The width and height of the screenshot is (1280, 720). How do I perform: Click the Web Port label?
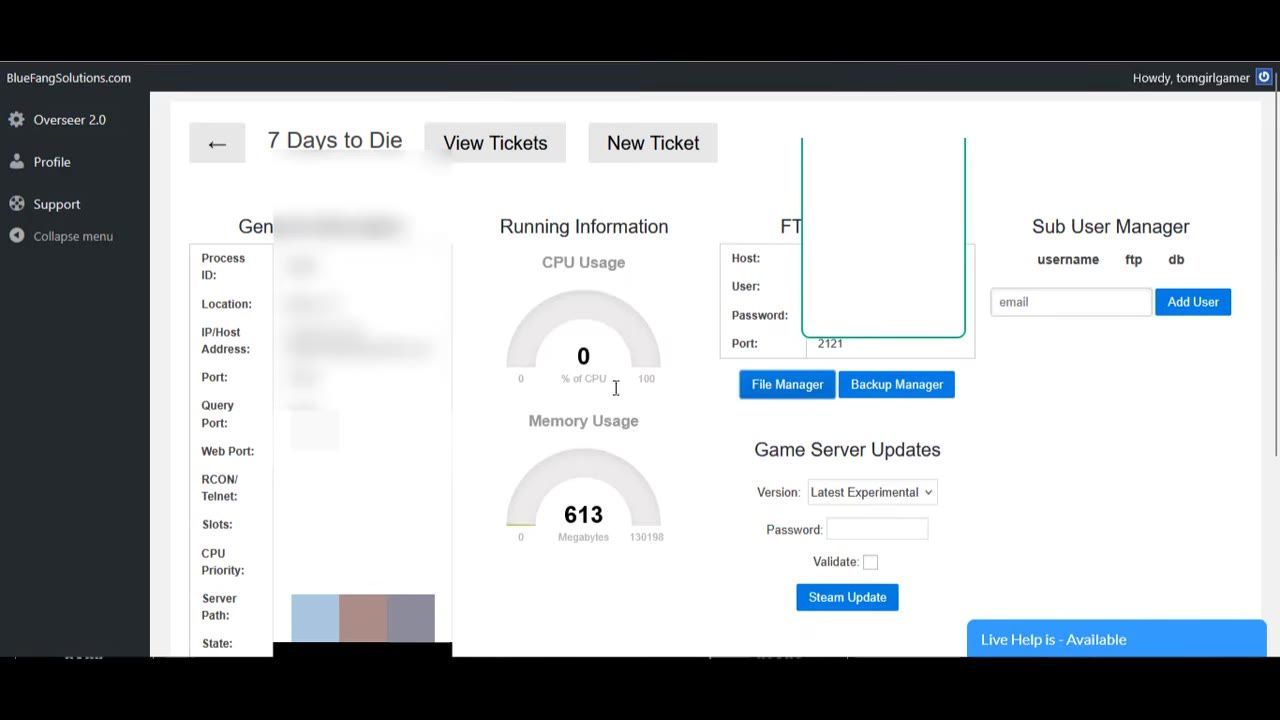click(x=228, y=451)
